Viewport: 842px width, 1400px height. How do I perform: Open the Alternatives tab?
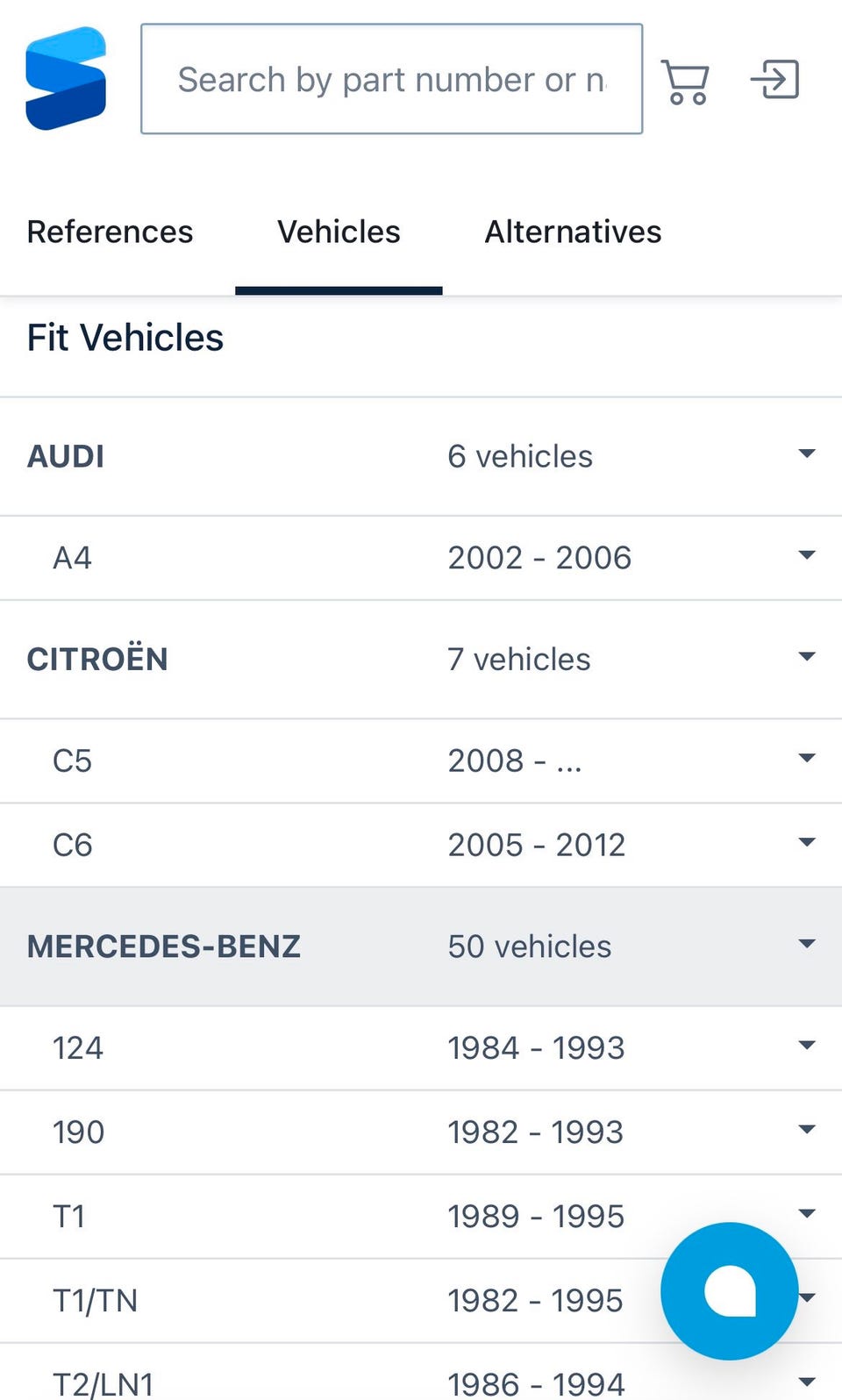[x=573, y=232]
